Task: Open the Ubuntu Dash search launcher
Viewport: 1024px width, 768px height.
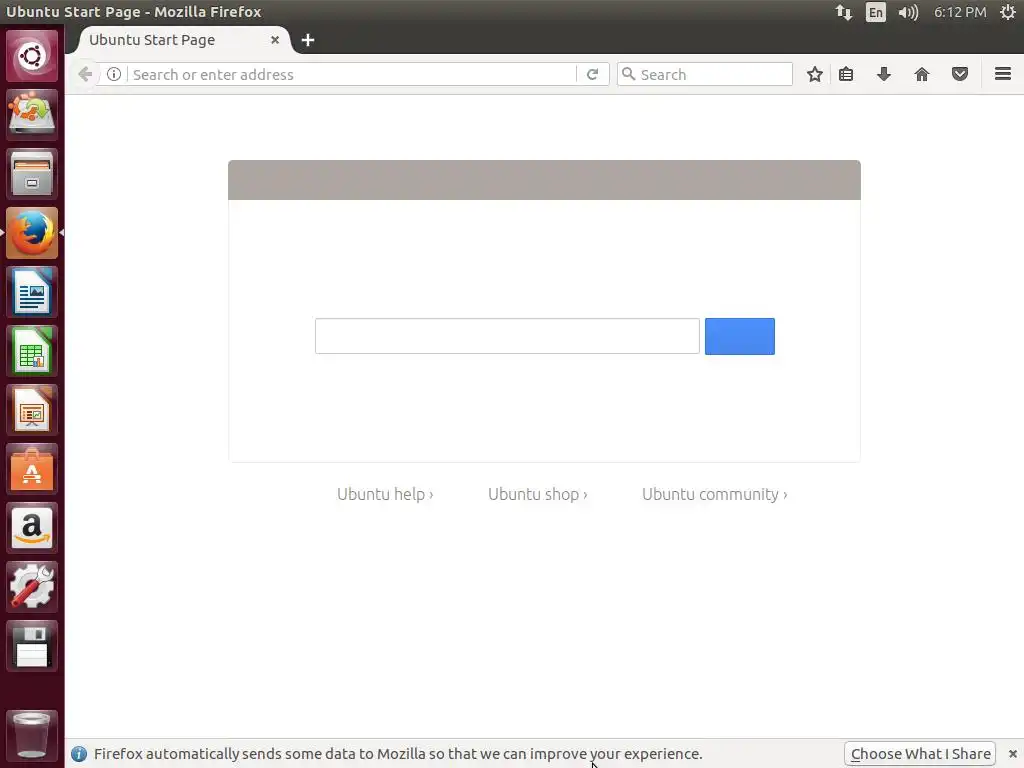Action: tap(31, 56)
